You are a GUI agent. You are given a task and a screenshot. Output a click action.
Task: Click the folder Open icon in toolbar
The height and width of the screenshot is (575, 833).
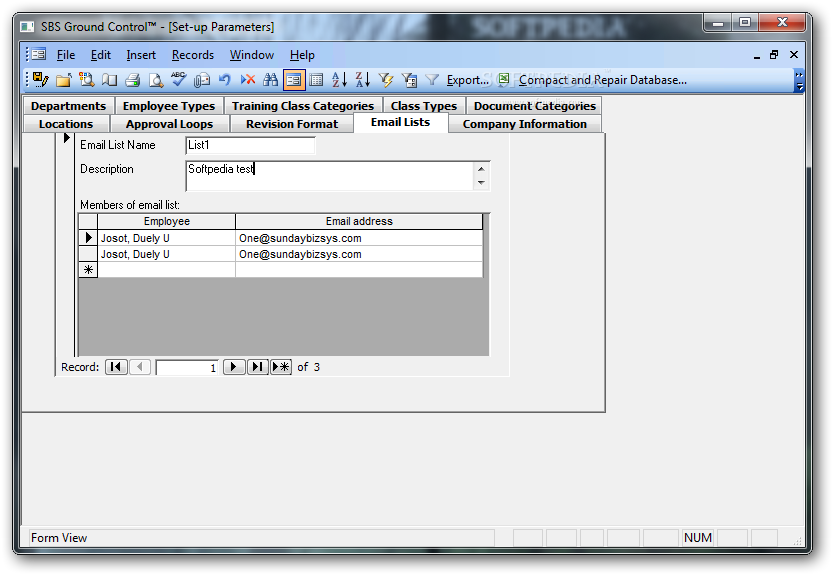64,80
